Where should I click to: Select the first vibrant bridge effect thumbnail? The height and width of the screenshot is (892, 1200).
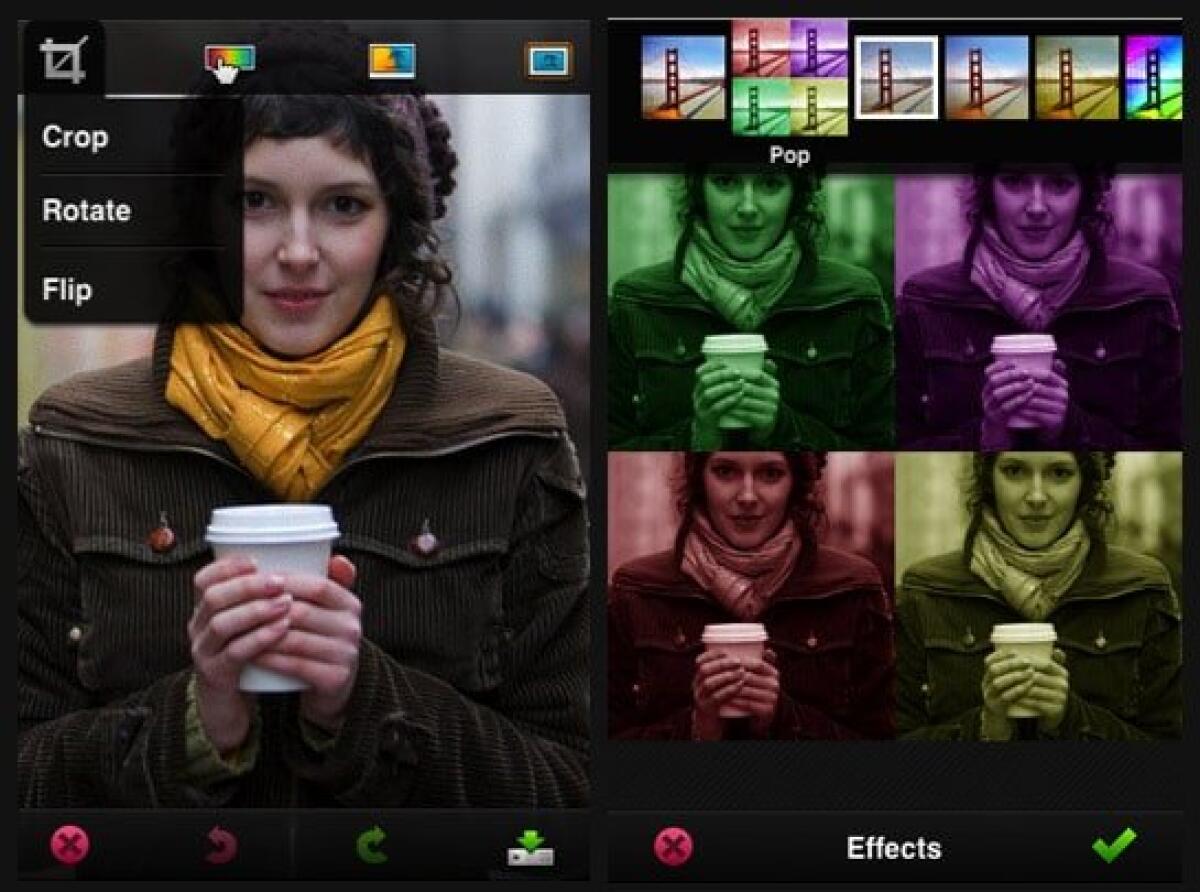coord(683,77)
